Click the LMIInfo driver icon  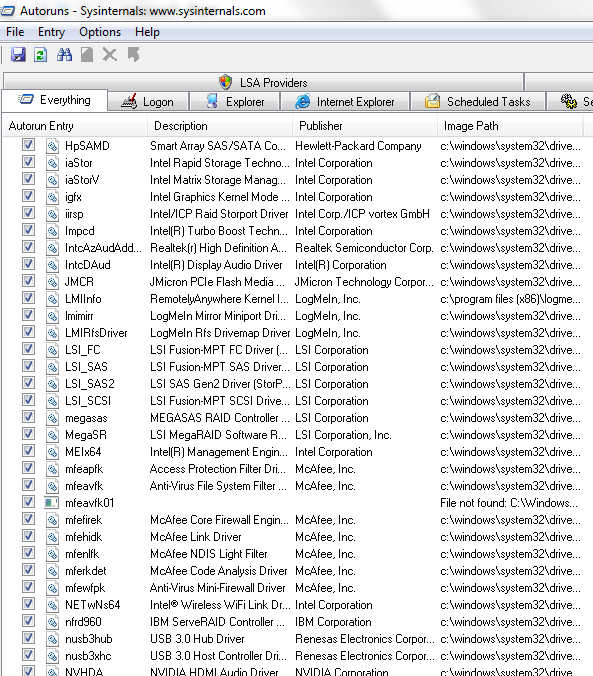(52, 299)
